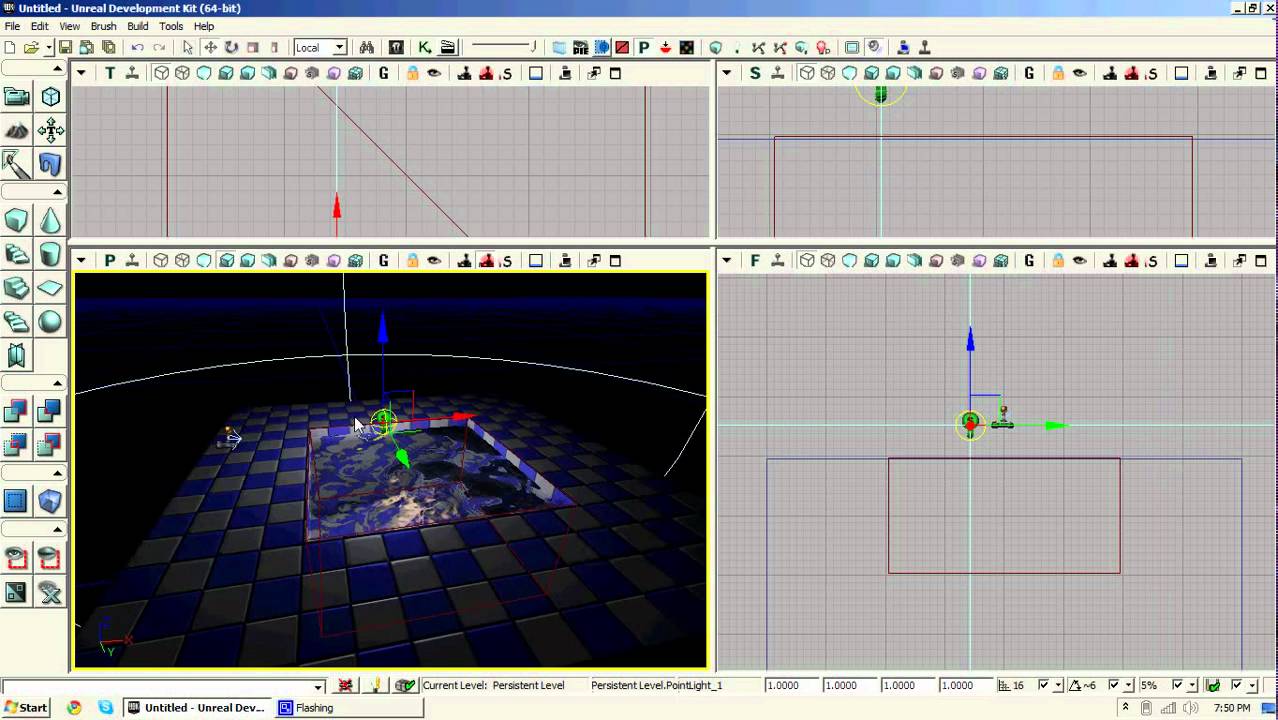Open the Matinee clapperboard tool
Image resolution: width=1278 pixels, height=720 pixels.
coord(447,47)
